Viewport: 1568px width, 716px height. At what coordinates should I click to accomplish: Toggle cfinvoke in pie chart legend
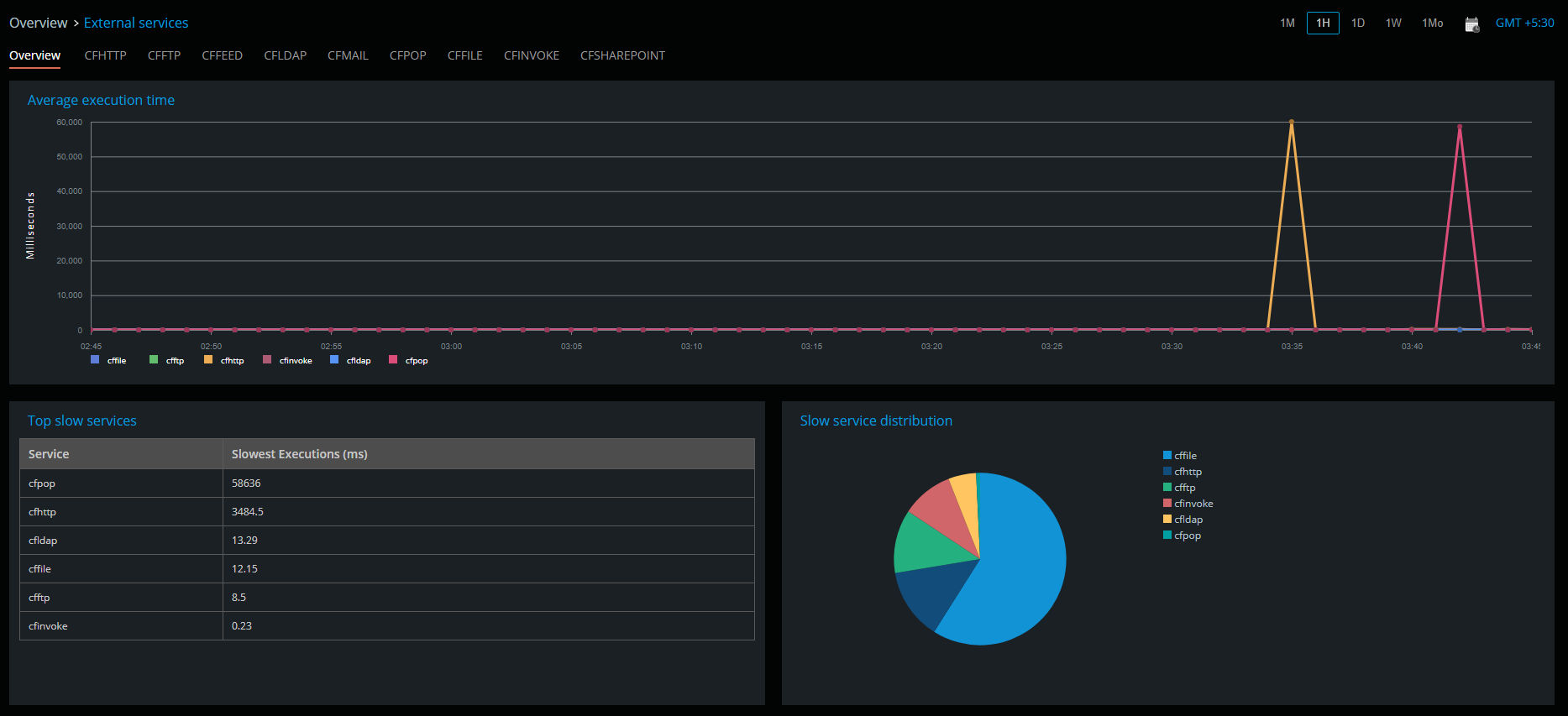pyautogui.click(x=1188, y=504)
